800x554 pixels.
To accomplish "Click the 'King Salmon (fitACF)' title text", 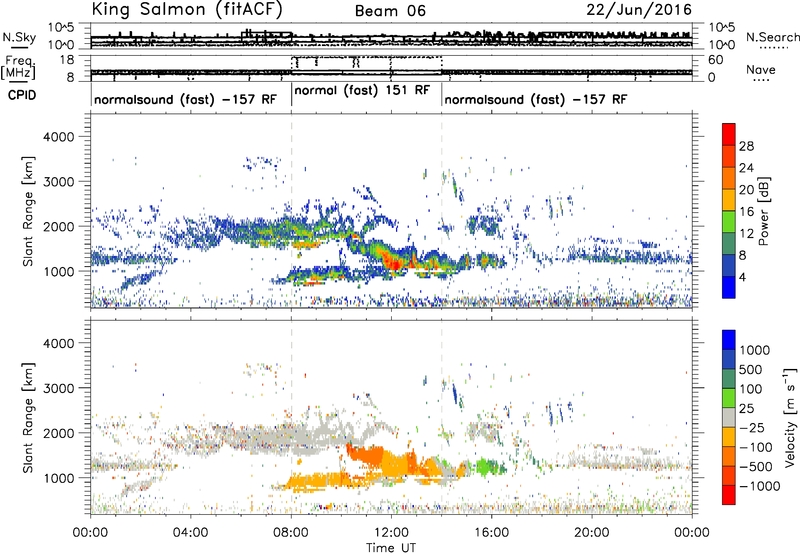I will (x=187, y=10).
